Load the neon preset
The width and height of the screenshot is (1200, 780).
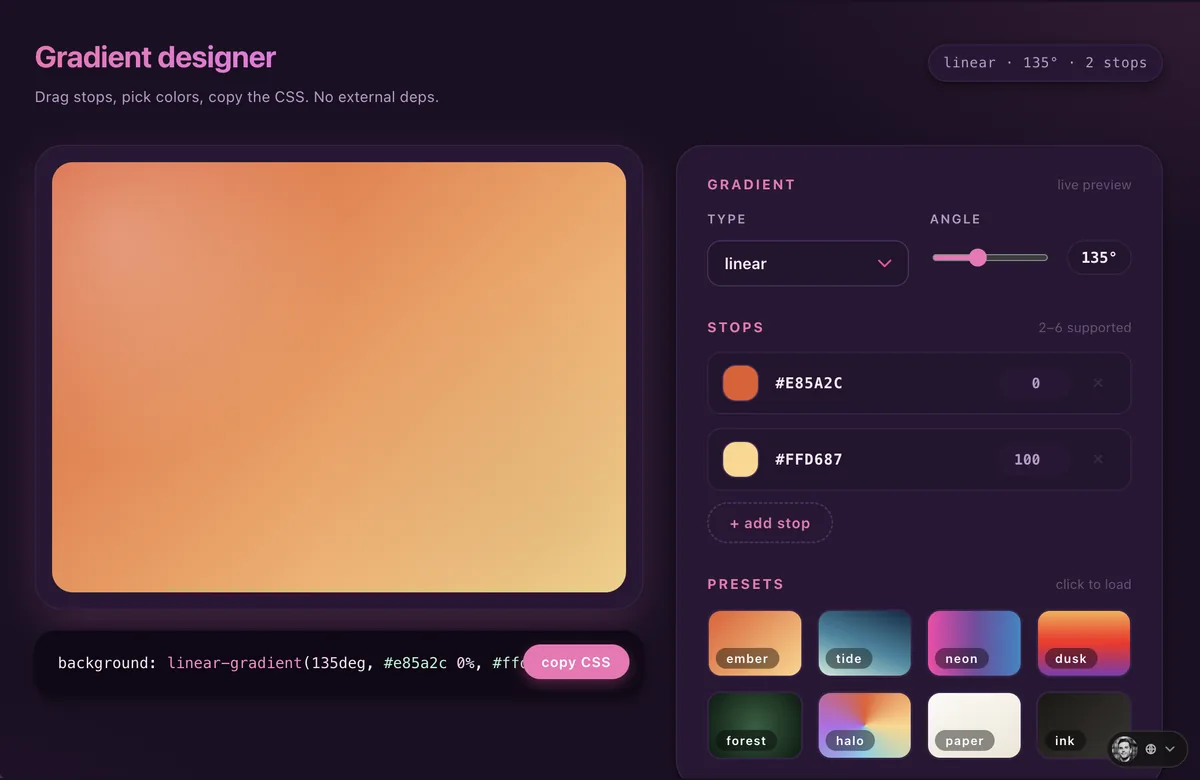click(x=974, y=643)
